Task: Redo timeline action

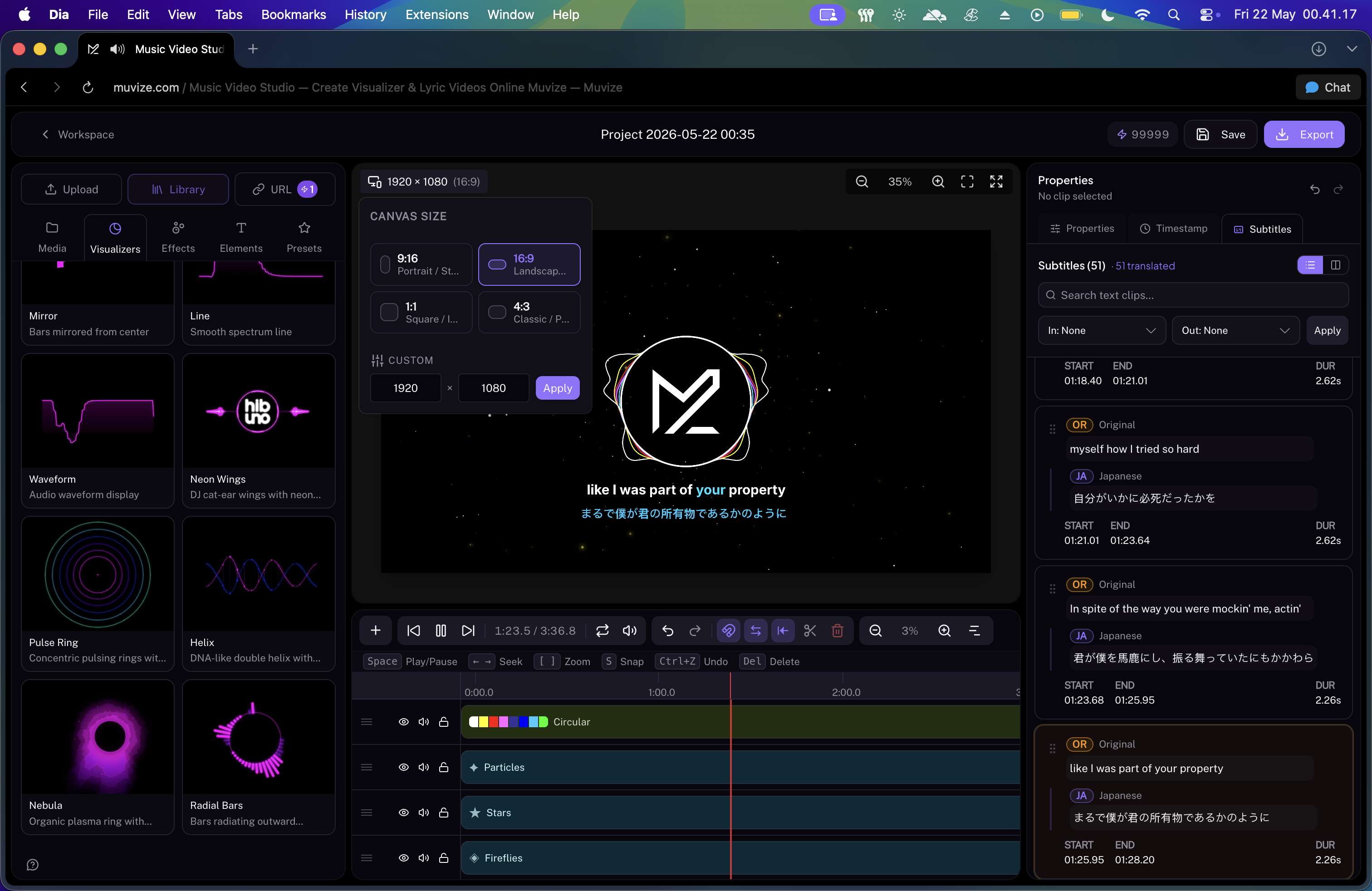Action: [695, 631]
